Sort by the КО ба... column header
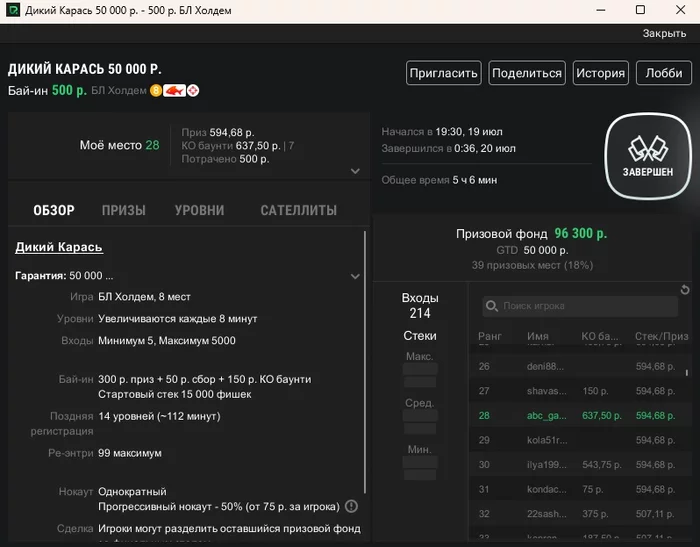The image size is (700, 547). [600, 336]
